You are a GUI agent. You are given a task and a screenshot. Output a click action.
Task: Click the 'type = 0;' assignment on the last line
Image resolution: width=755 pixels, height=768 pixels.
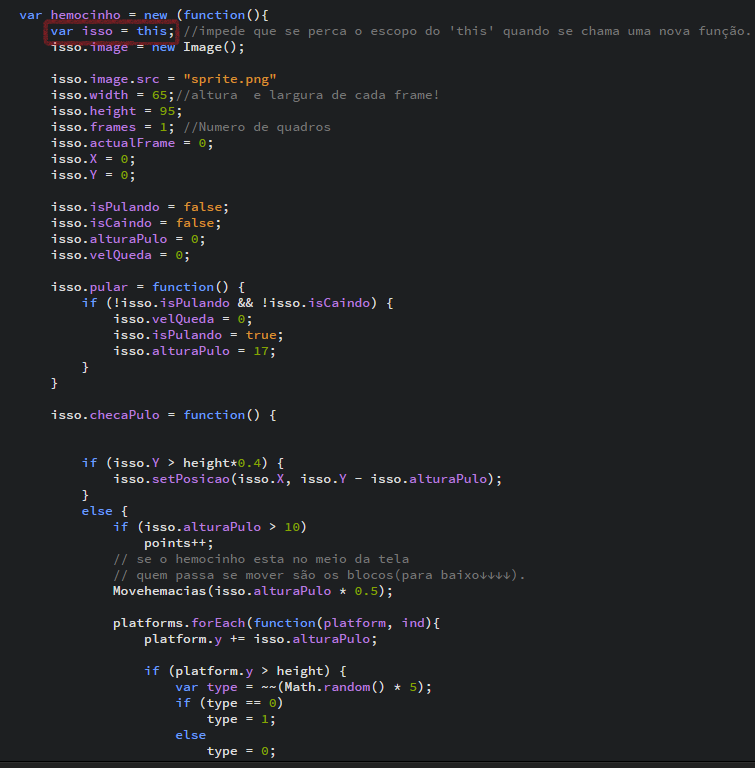pos(241,751)
